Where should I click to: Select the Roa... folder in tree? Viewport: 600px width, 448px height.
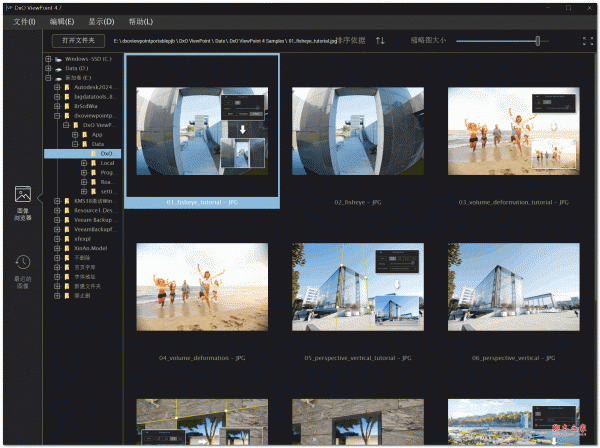pos(106,182)
